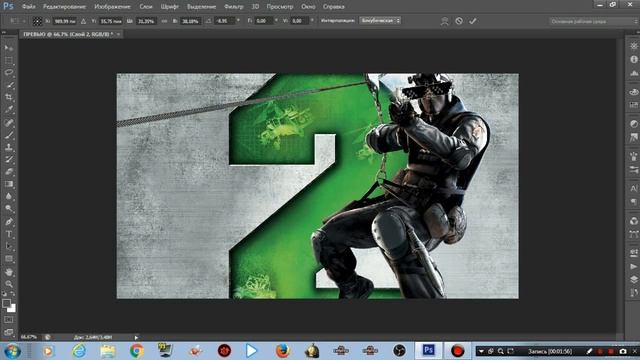Toggle the maintain aspect ratio link icon
640x360 pixels.
coord(164,21)
